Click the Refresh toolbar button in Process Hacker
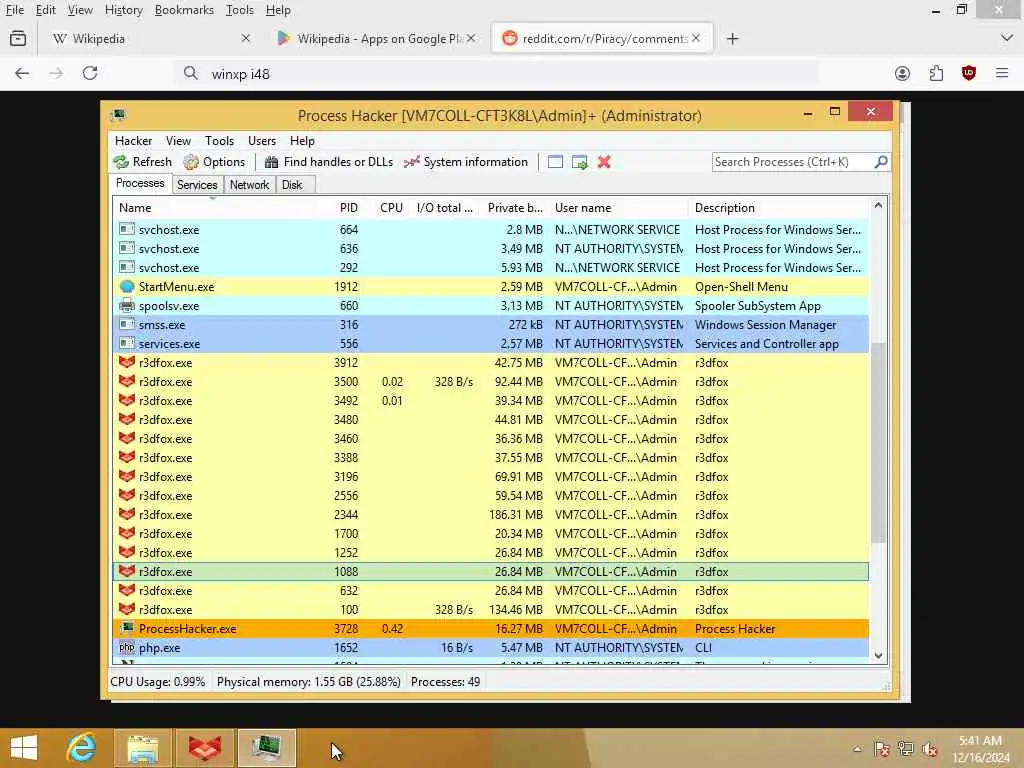This screenshot has height=768, width=1024. (x=142, y=162)
